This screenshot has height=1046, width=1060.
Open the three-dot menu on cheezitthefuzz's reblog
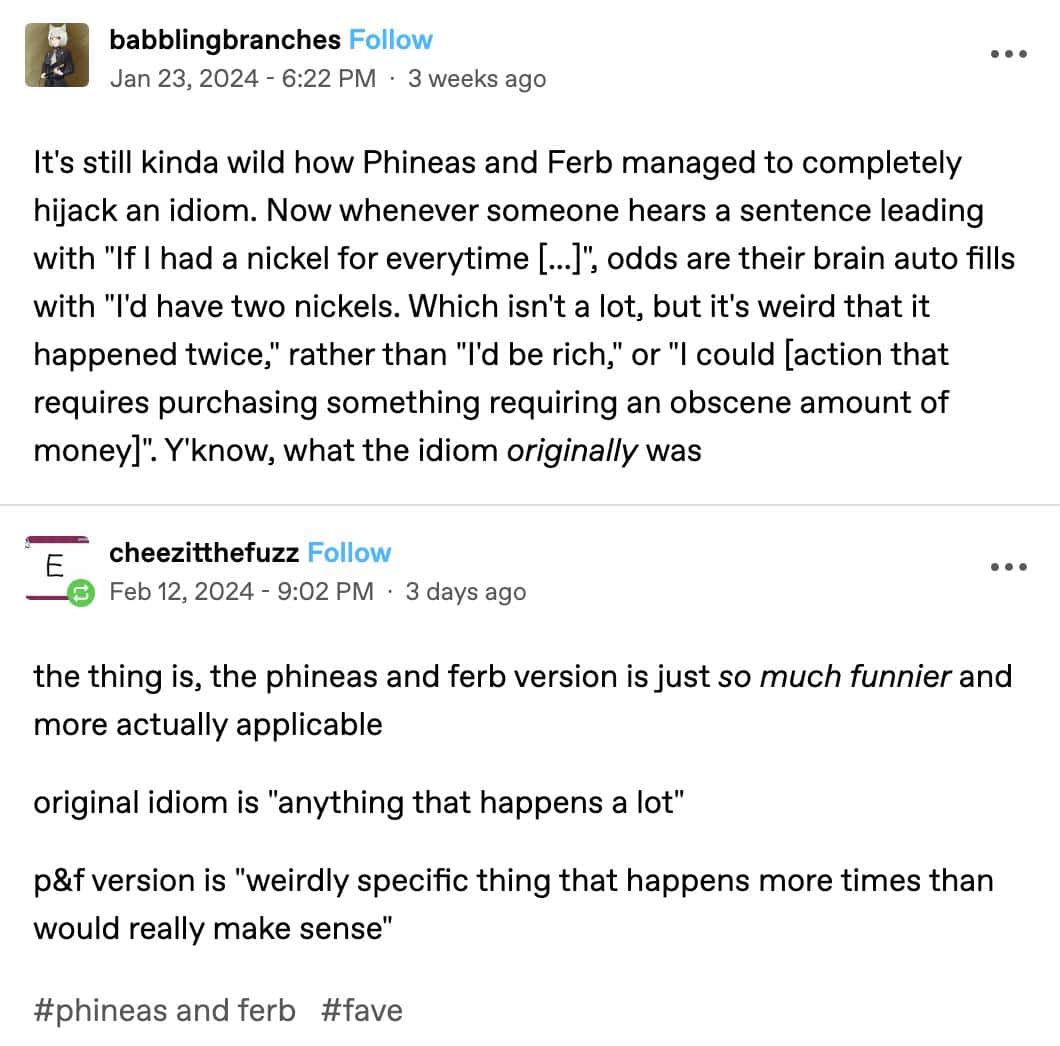1008,566
